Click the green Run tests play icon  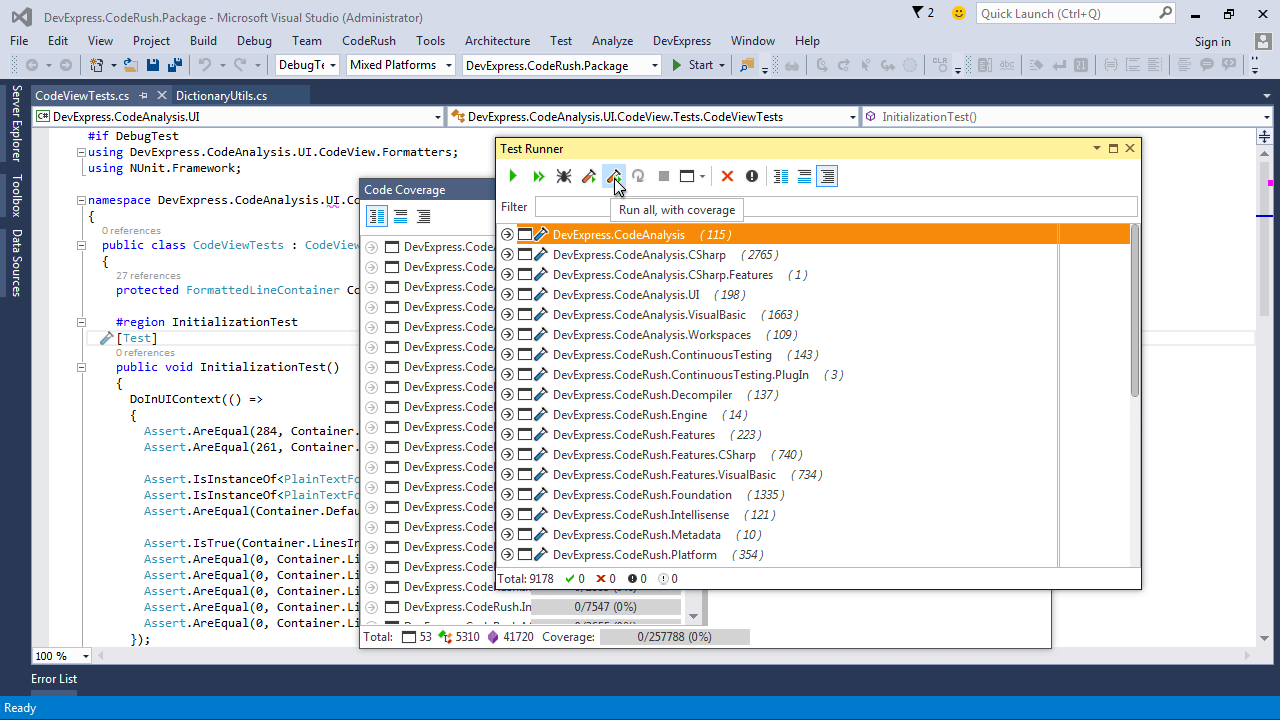tap(513, 176)
